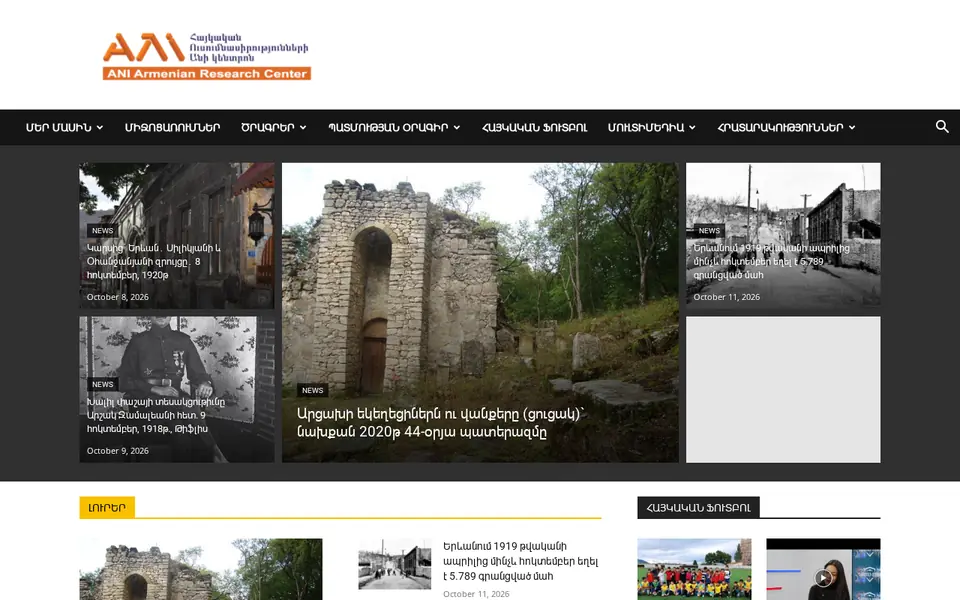The height and width of the screenshot is (600, 960).
Task: Open the ՀՐԱՏԱՐԱԿՈՒԹՅՈՒՆՆԵՐ dropdown menu
Action: tap(786, 127)
